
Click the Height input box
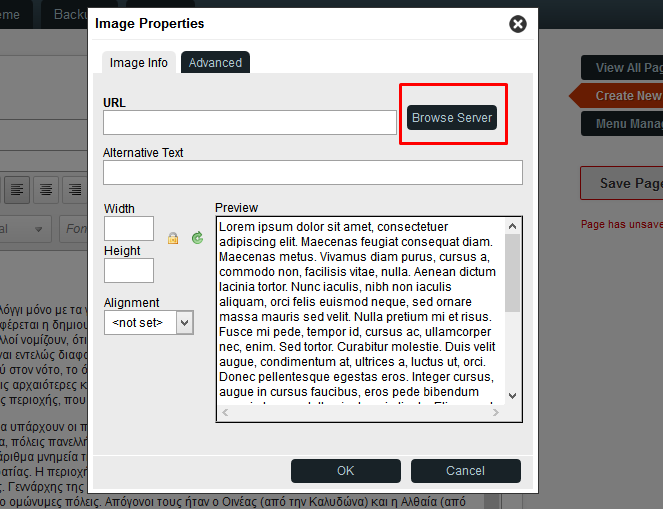129,271
